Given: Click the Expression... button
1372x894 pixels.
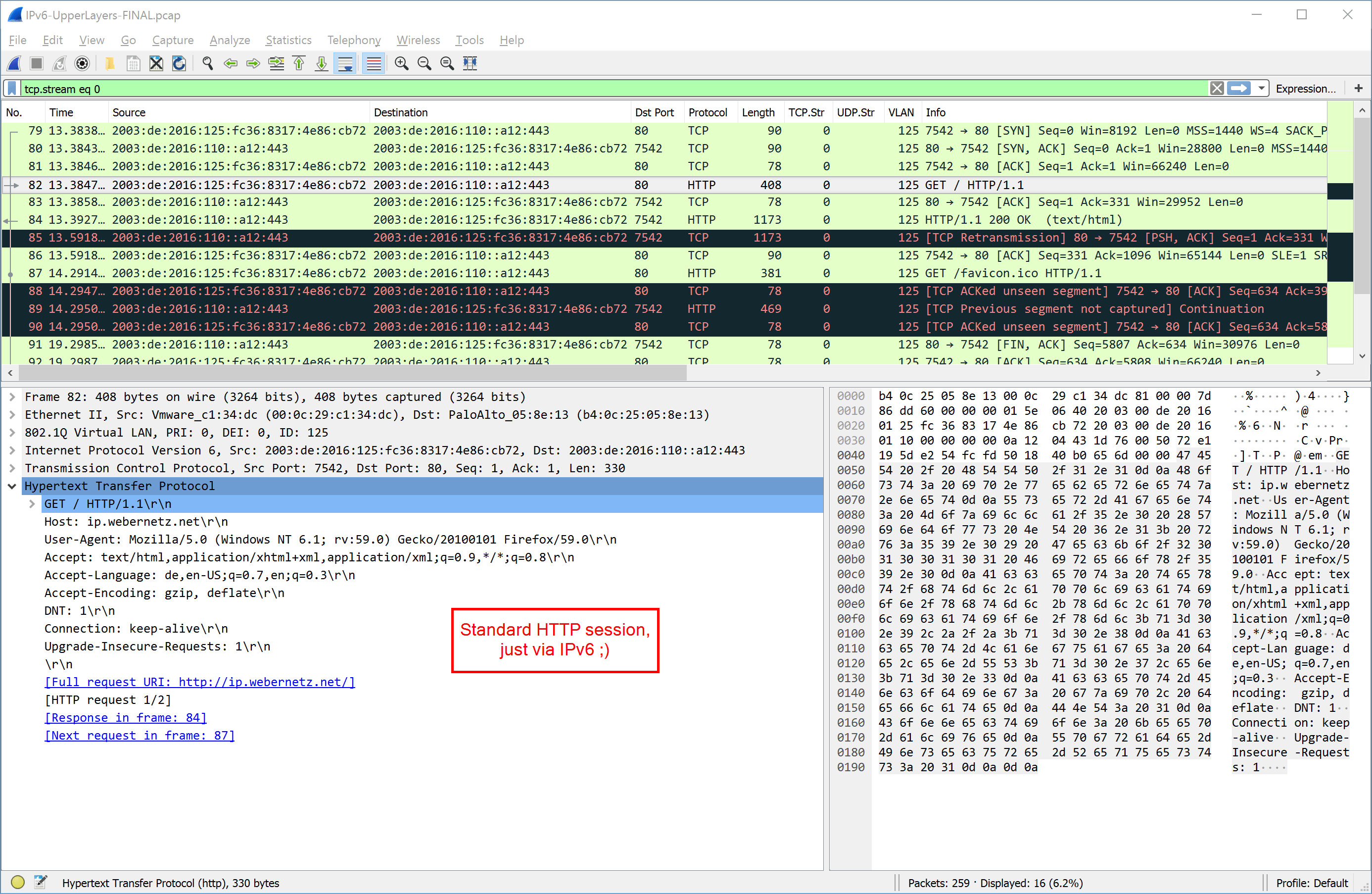Looking at the screenshot, I should (x=1305, y=88).
